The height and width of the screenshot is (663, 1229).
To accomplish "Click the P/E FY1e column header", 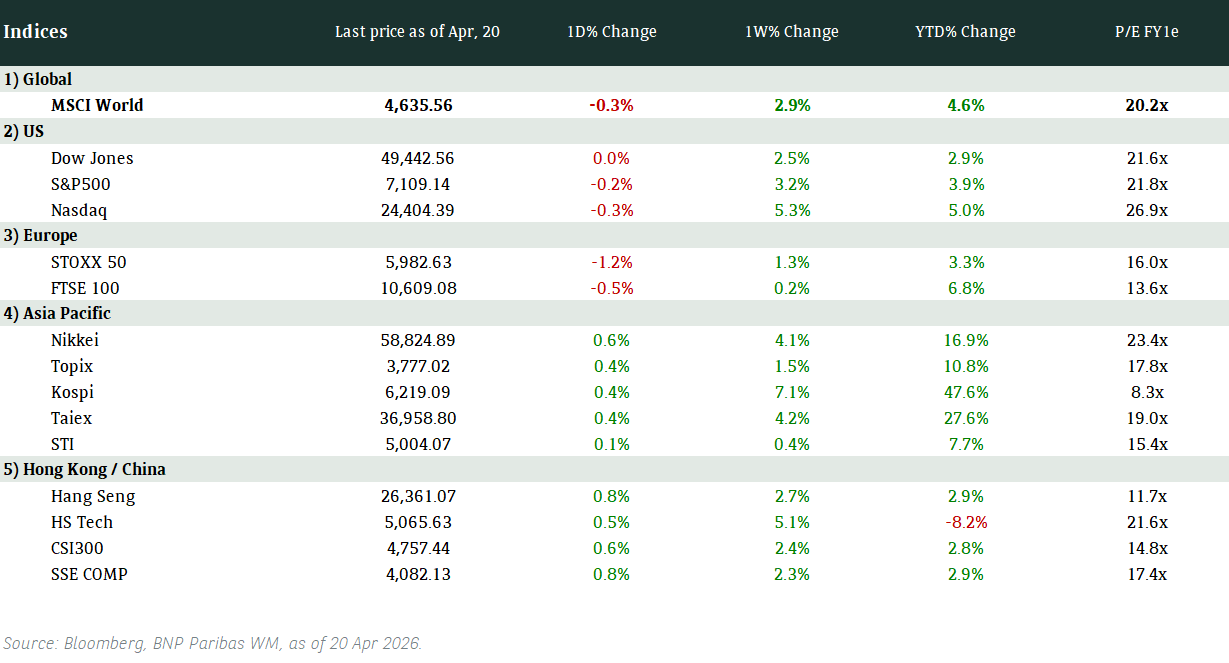I will coord(1147,31).
